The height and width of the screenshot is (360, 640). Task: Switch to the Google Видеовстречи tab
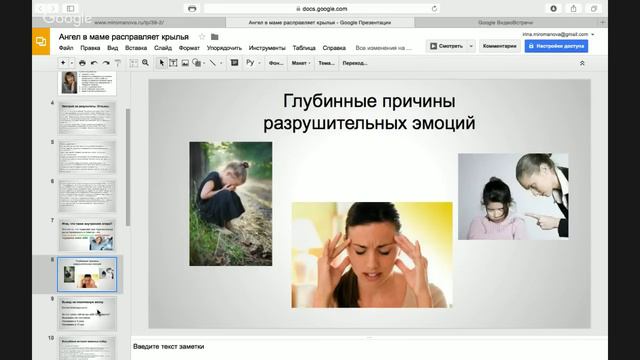pos(505,22)
